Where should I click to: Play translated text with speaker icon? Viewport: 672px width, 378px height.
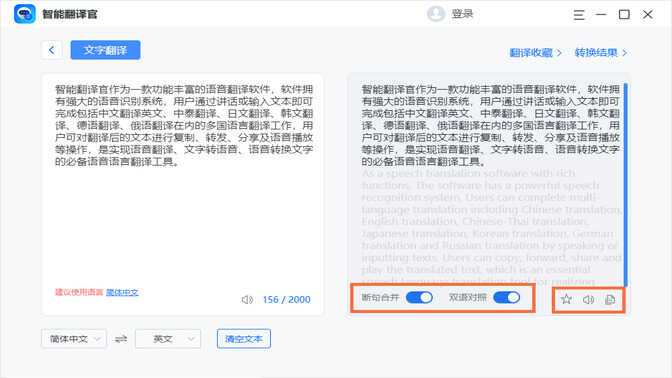pyautogui.click(x=588, y=299)
